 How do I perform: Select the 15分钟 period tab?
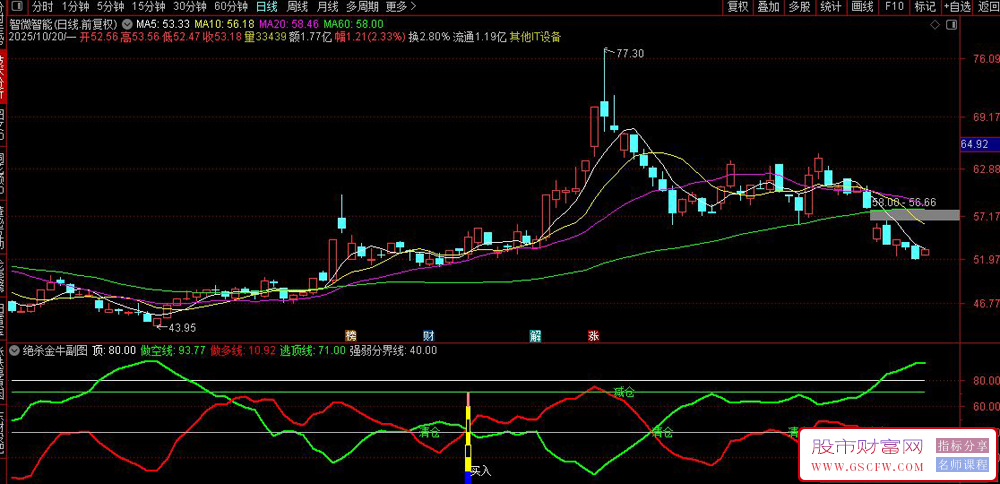150,7
